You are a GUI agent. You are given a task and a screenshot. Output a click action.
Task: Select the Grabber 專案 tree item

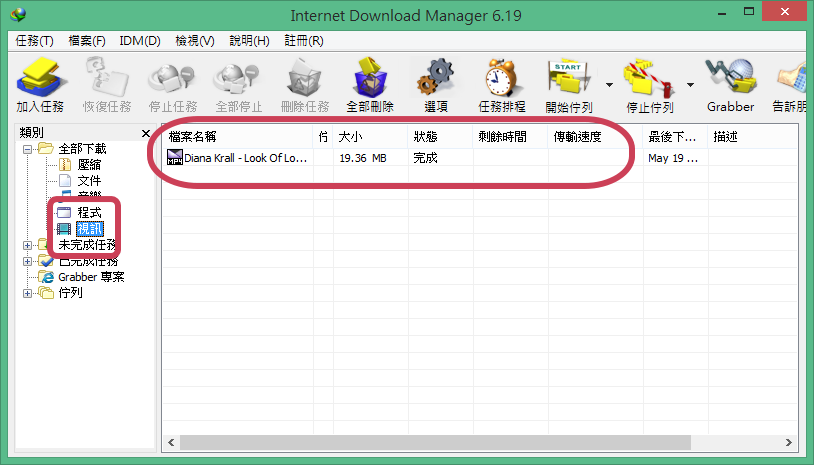(x=90, y=277)
